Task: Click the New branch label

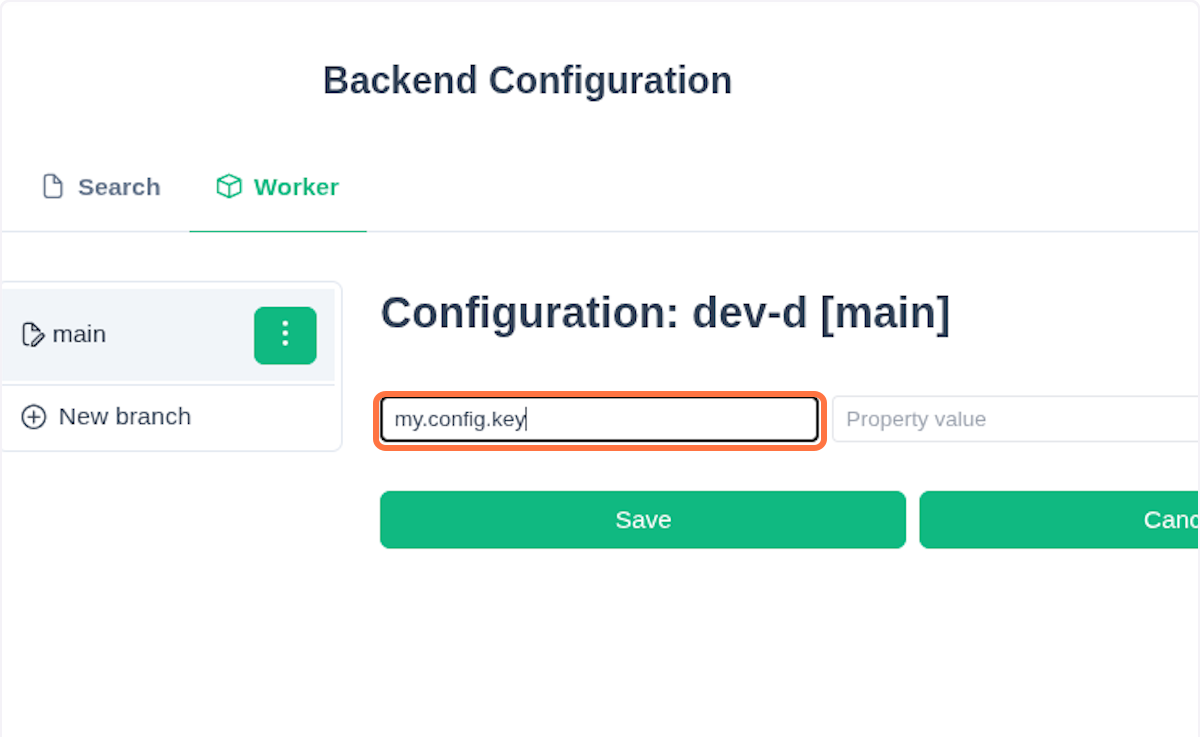Action: [124, 417]
